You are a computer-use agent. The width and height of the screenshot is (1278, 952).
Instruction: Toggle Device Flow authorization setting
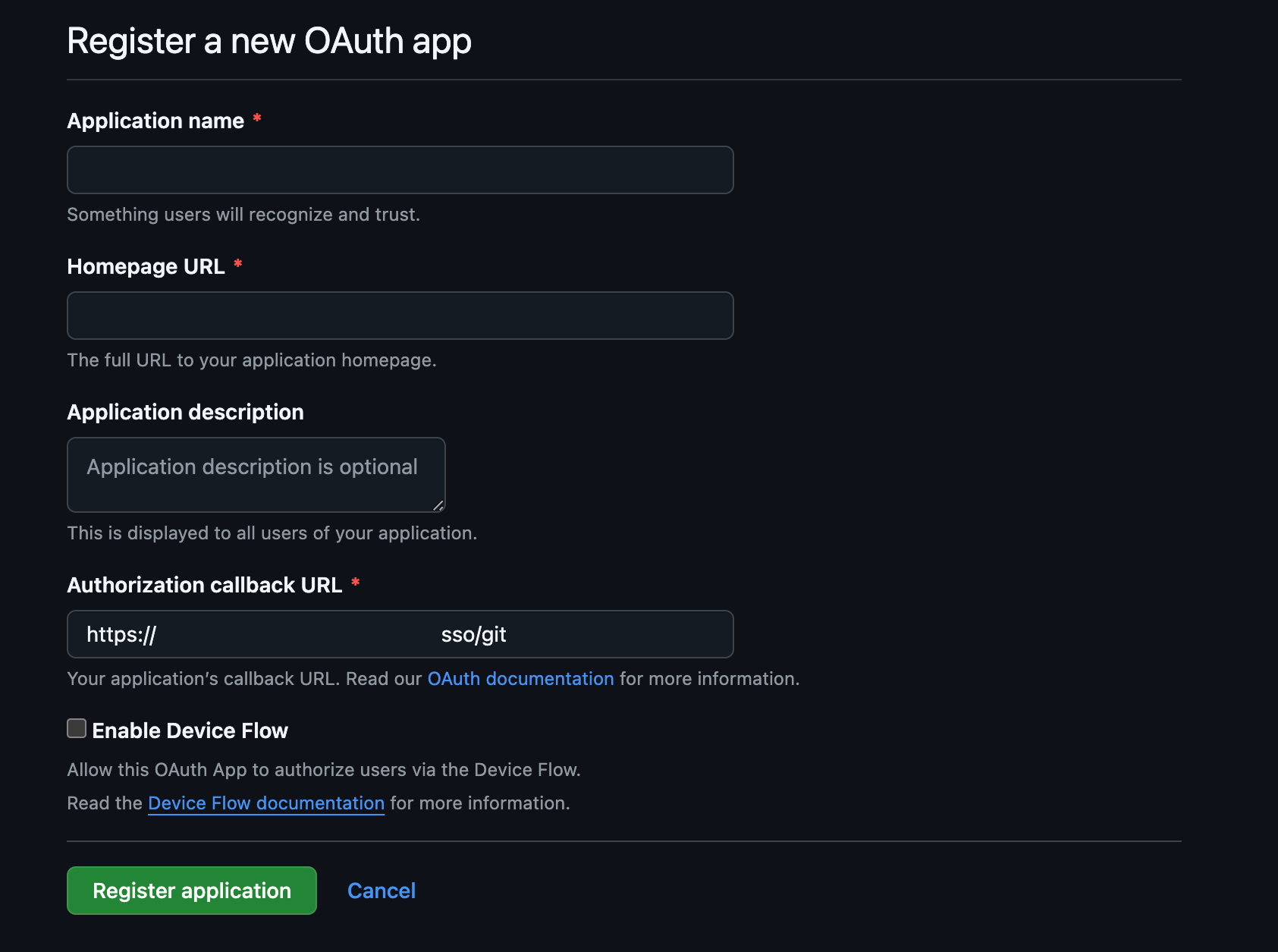point(76,728)
